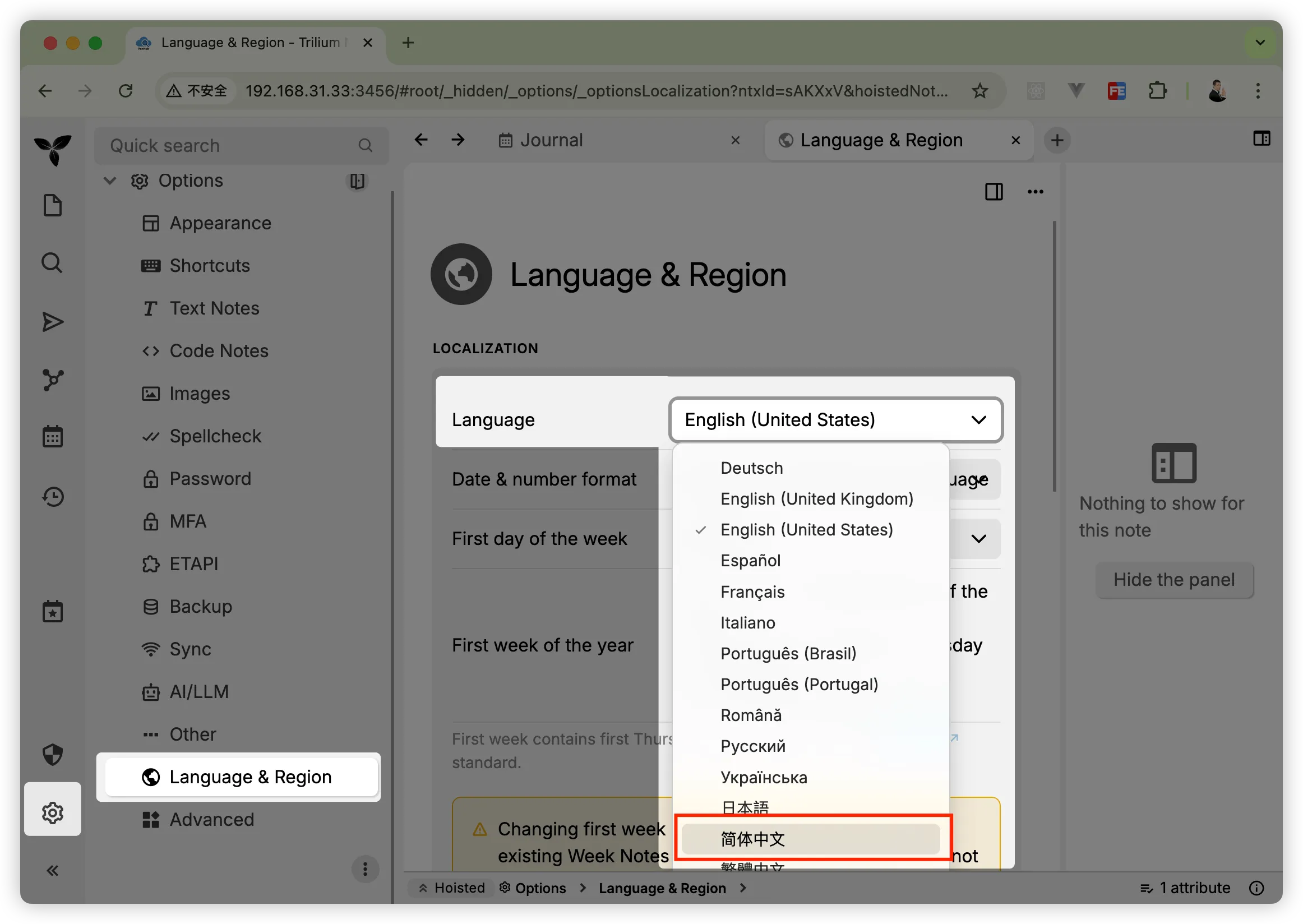Create a new note from launcher
The width and height of the screenshot is (1303, 924).
tap(52, 205)
